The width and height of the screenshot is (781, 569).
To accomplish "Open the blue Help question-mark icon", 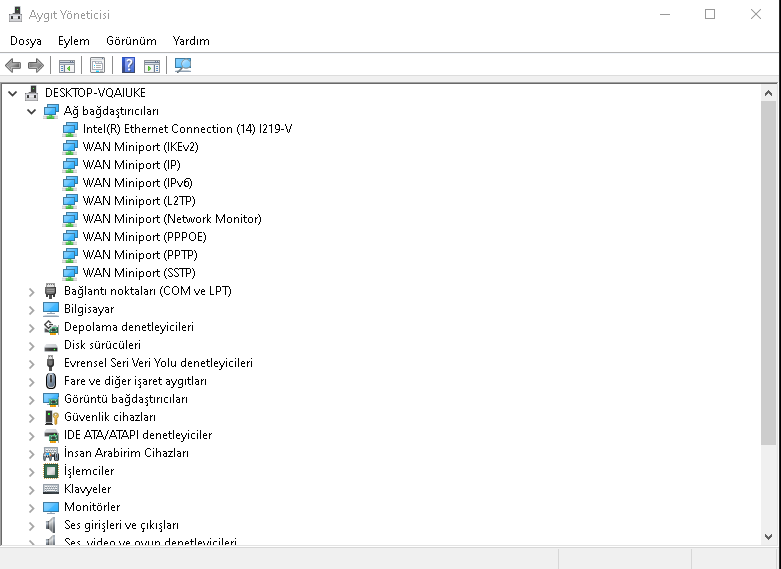I will tap(129, 65).
